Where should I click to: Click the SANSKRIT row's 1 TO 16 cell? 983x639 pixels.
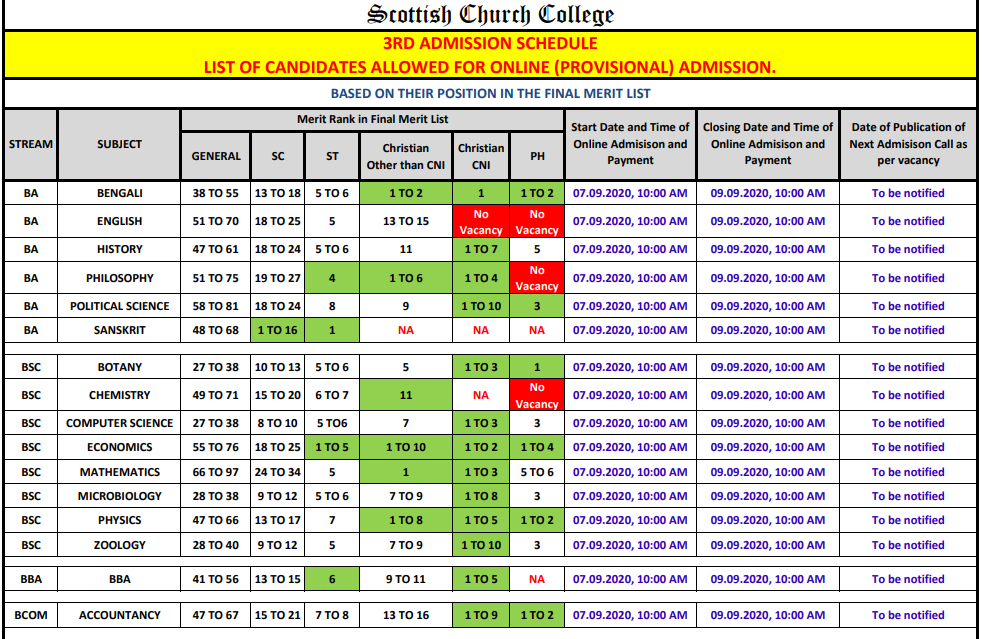279,329
